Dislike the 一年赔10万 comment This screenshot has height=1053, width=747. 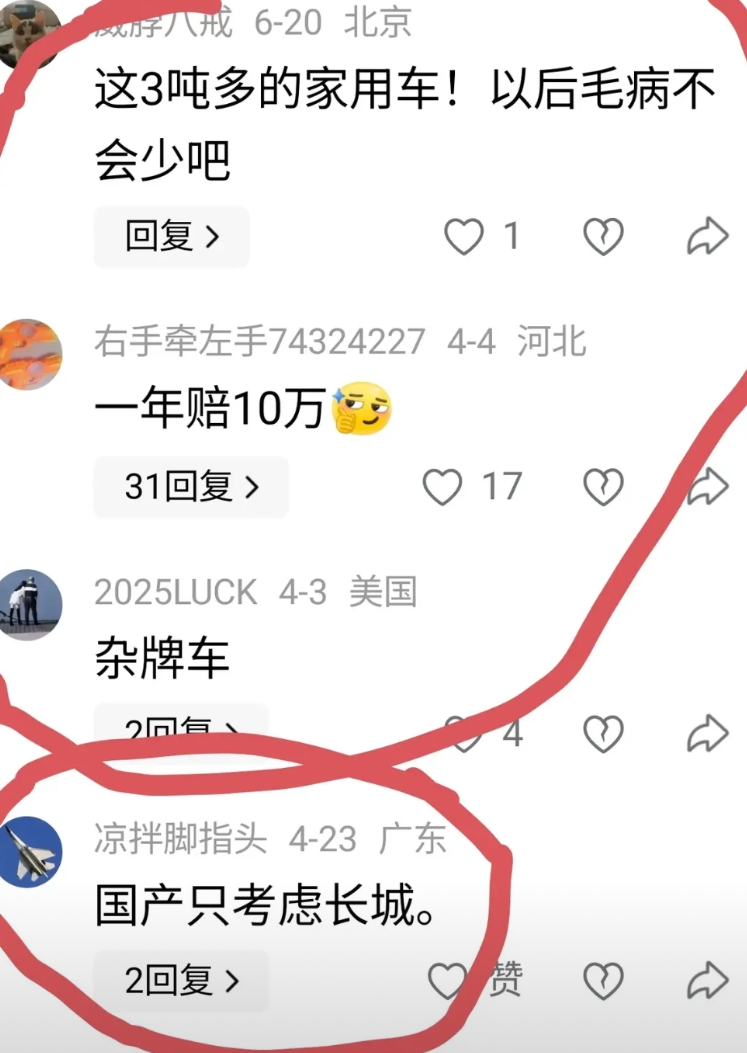click(x=603, y=487)
